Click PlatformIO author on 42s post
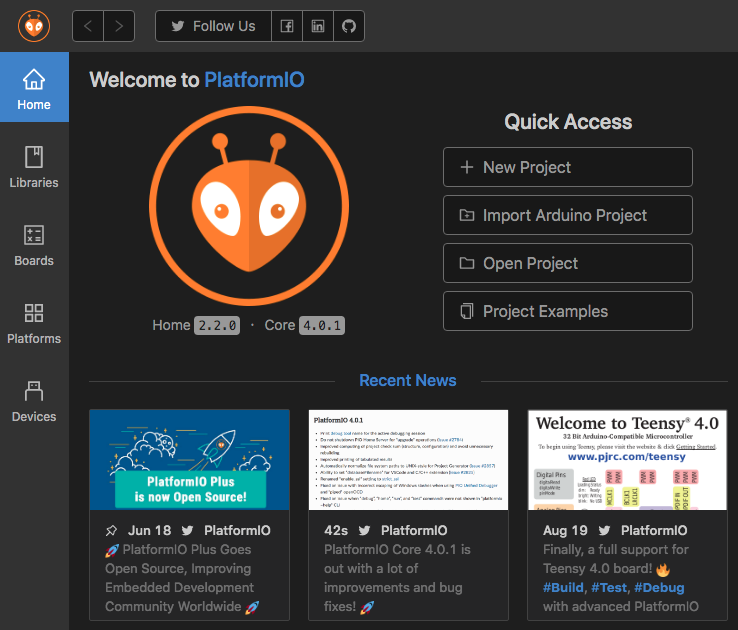 click(x=414, y=530)
